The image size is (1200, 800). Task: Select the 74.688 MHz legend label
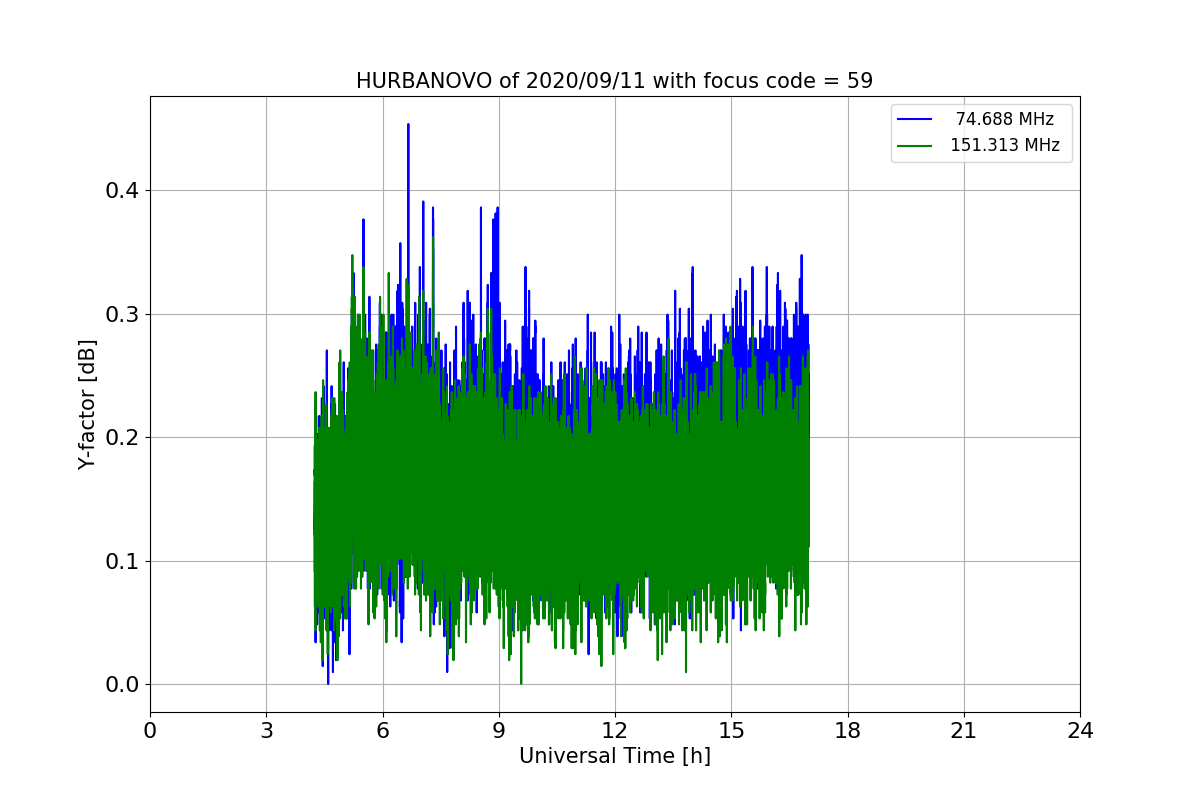(x=1004, y=119)
